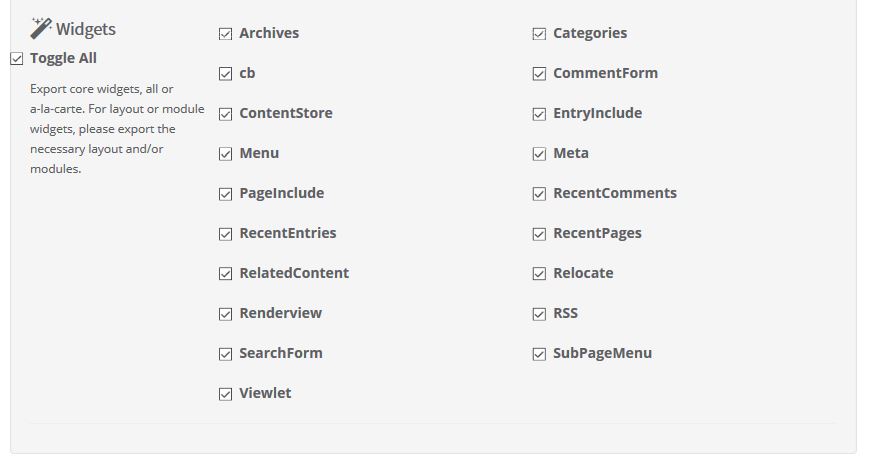Uncheck the Viewlet widget
Image resolution: width=869 pixels, height=464 pixels.
click(x=226, y=394)
